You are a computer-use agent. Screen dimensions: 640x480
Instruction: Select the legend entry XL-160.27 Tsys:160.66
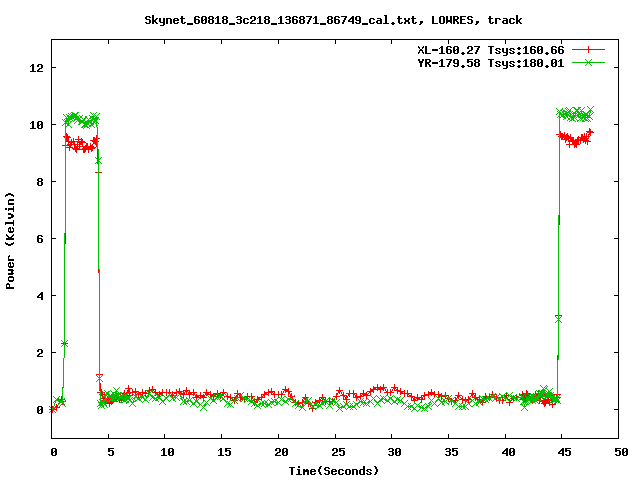coord(491,50)
